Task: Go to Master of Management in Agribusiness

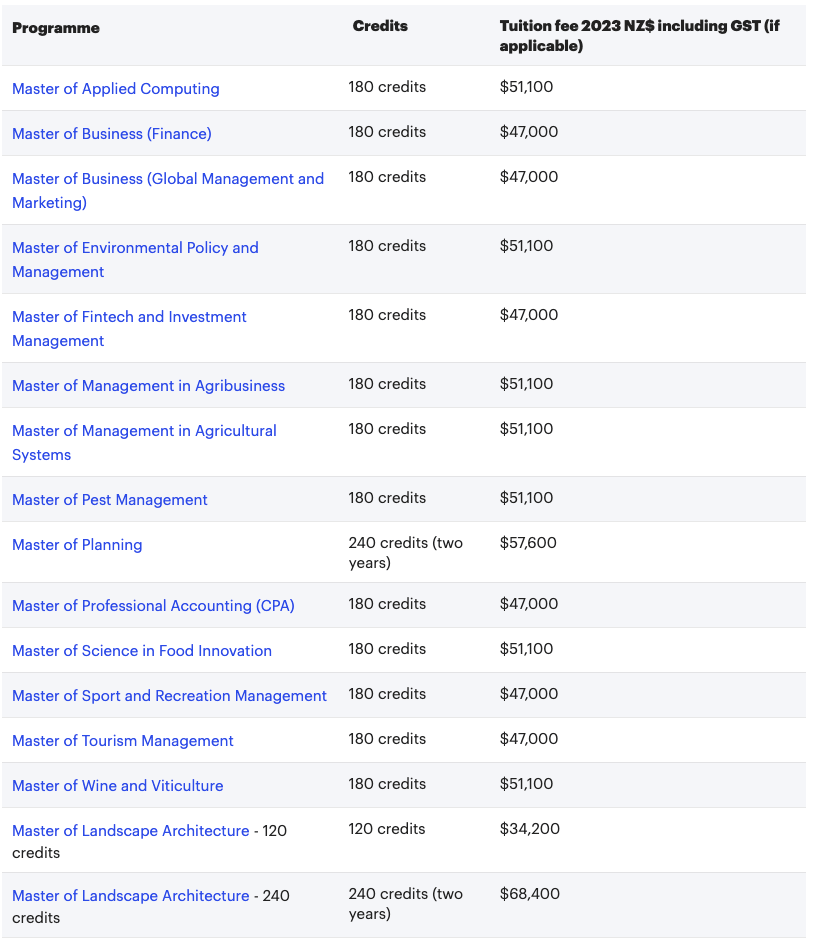Action: point(148,386)
